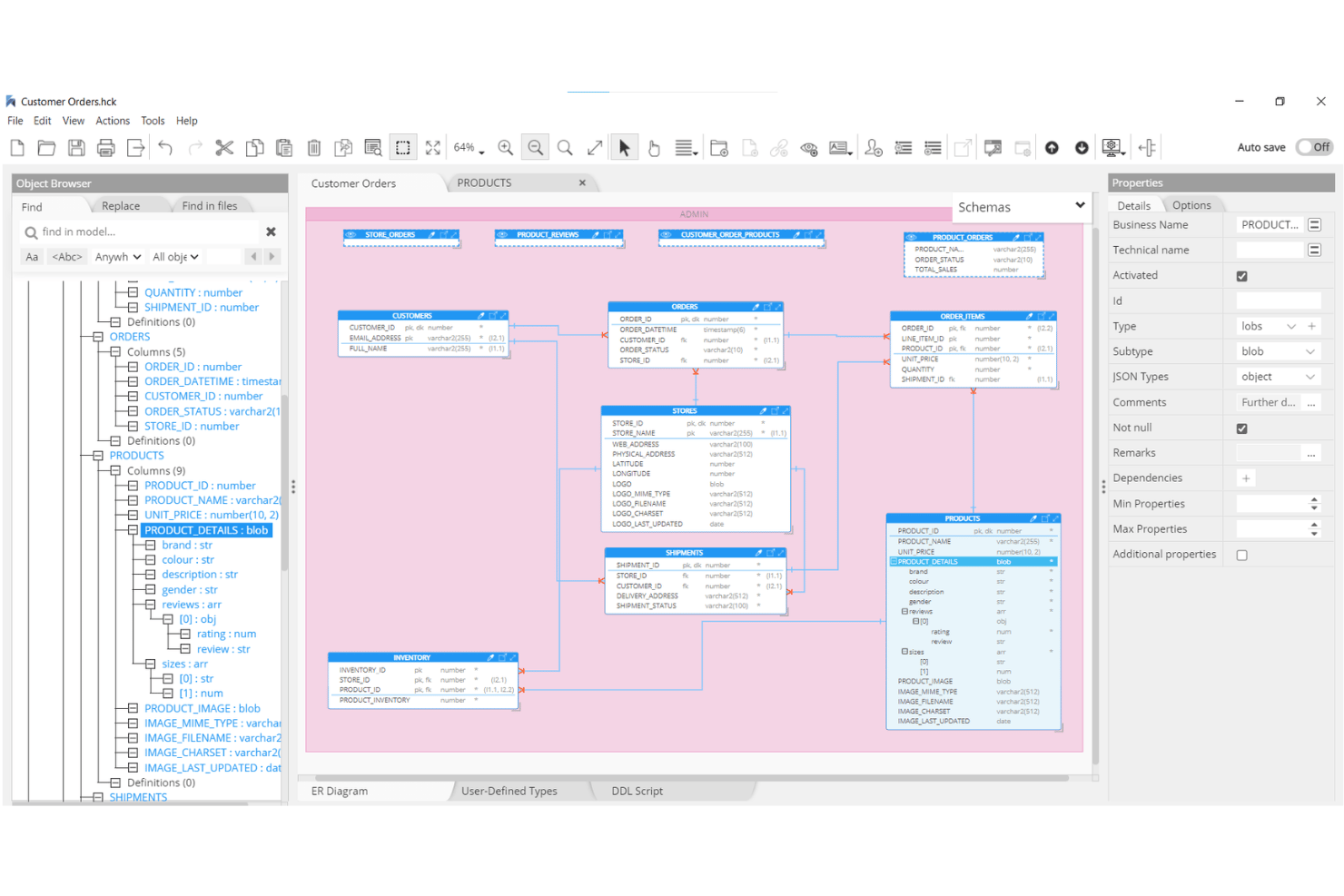This screenshot has height=896, width=1344.
Task: Toggle the Aa case-sensitive search option
Action: tap(32, 257)
